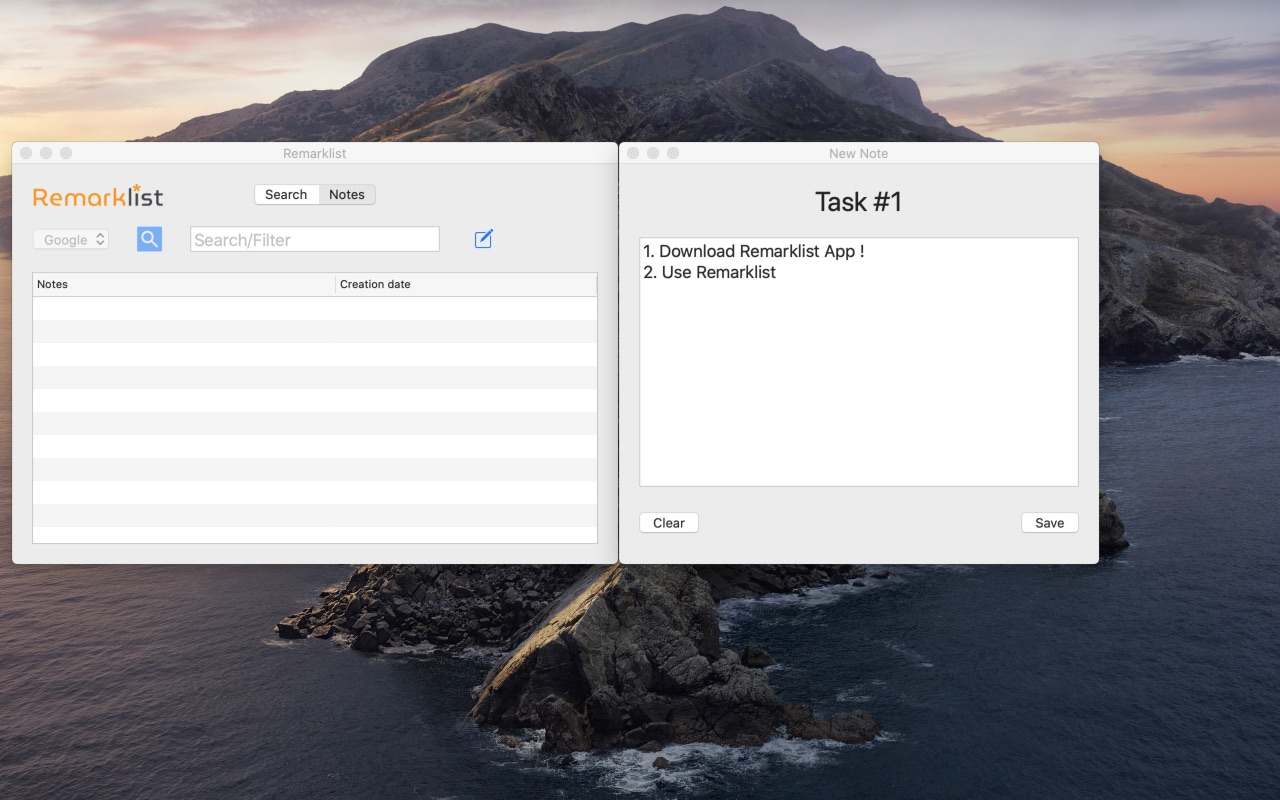1280x800 pixels.
Task: Zoom the Remarklist window
Action: (66, 153)
